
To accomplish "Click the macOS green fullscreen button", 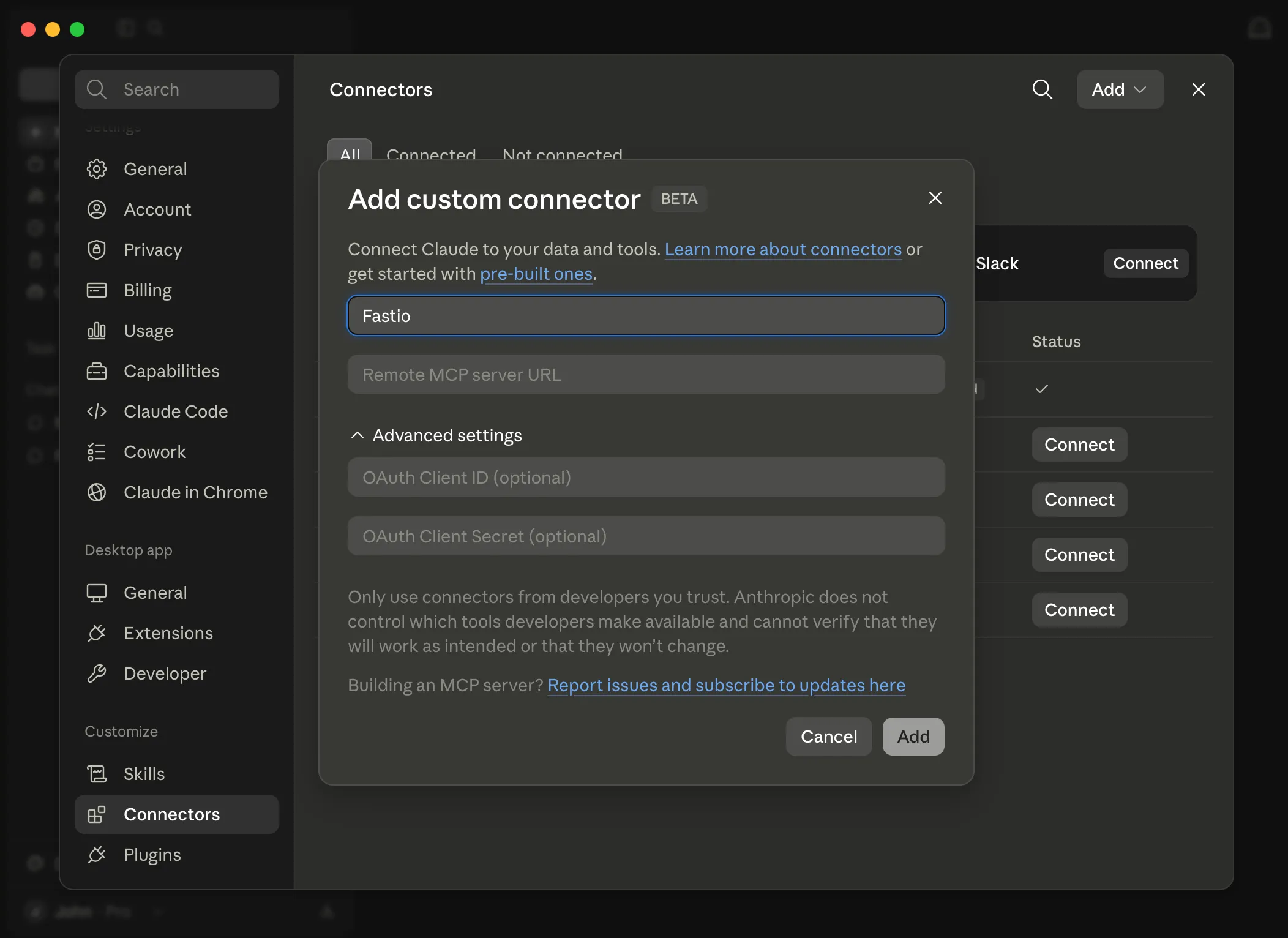I will [x=77, y=29].
